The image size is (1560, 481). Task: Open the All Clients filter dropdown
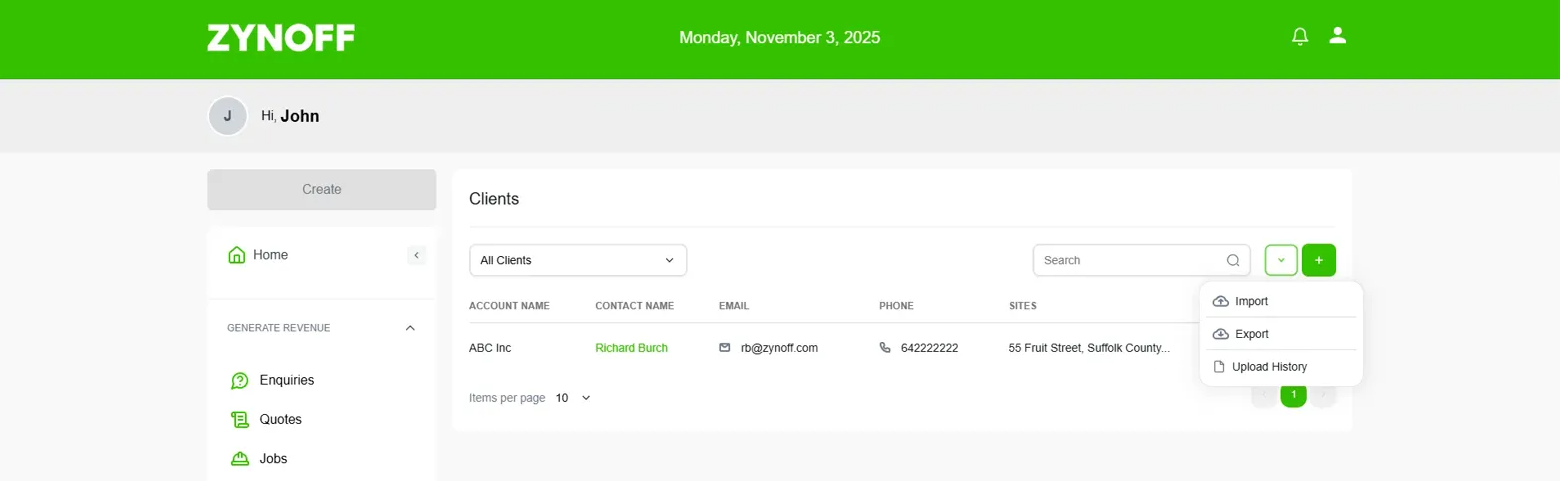(x=578, y=260)
